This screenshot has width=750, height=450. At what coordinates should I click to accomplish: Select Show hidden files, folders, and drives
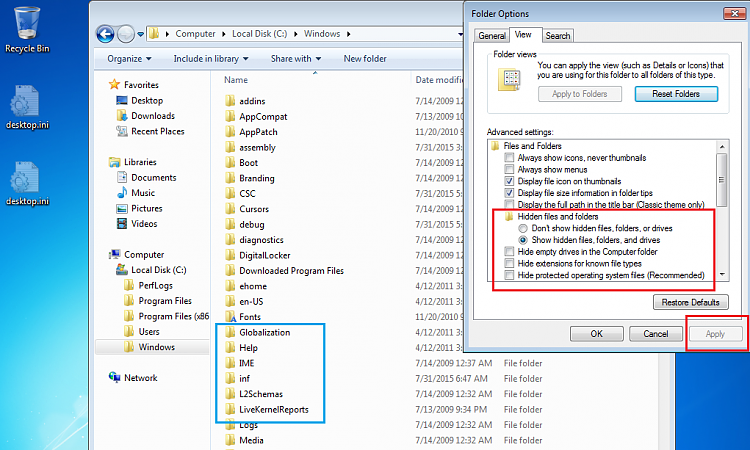click(523, 240)
